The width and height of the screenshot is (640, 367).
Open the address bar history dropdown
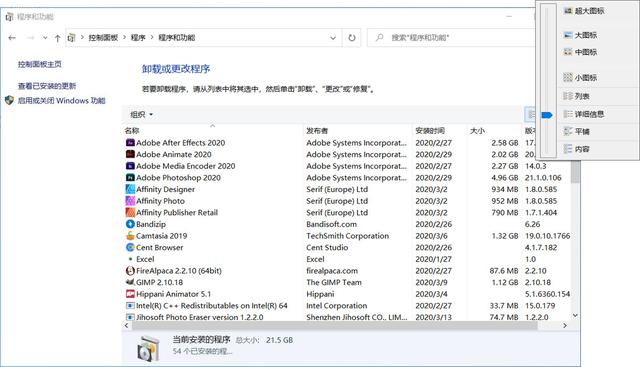pyautogui.click(x=333, y=38)
